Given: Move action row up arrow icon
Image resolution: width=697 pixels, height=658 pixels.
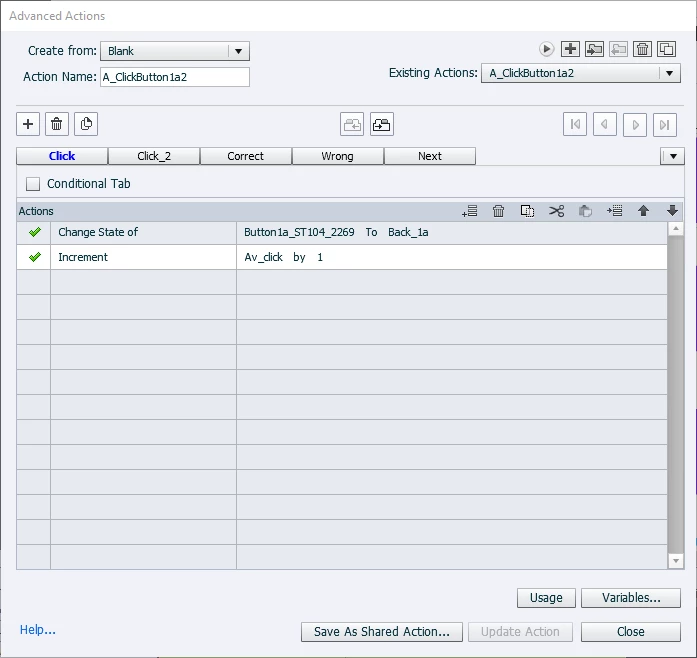Looking at the screenshot, I should tap(643, 211).
